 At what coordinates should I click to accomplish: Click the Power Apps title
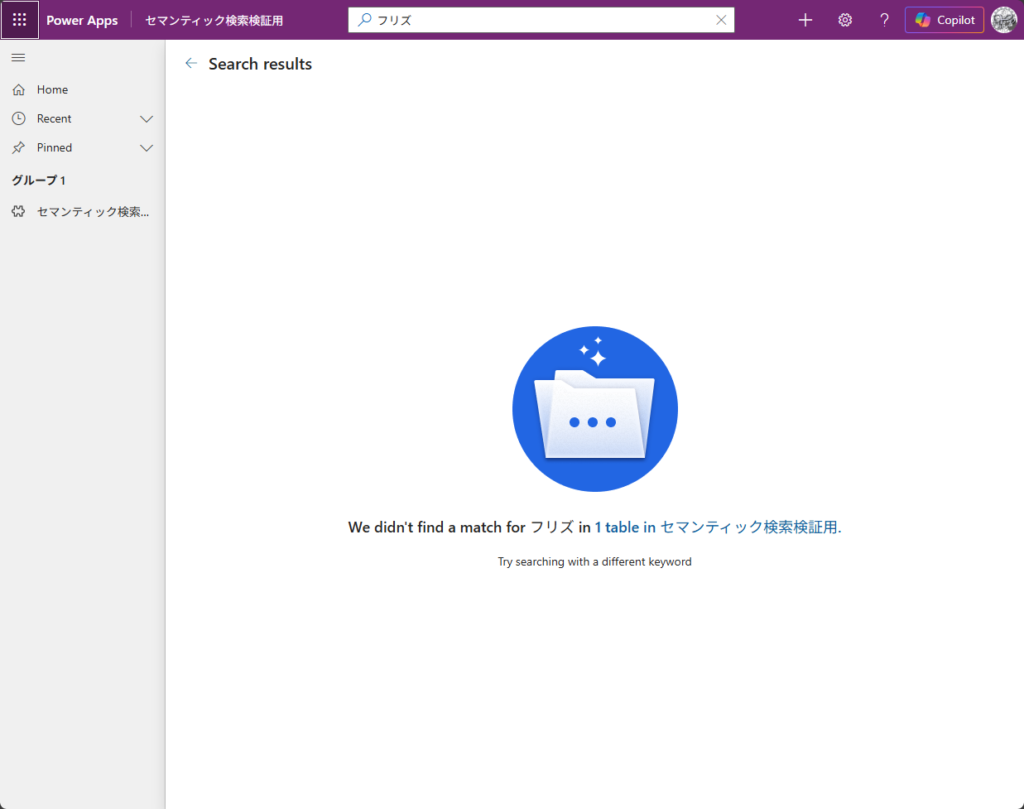click(82, 20)
